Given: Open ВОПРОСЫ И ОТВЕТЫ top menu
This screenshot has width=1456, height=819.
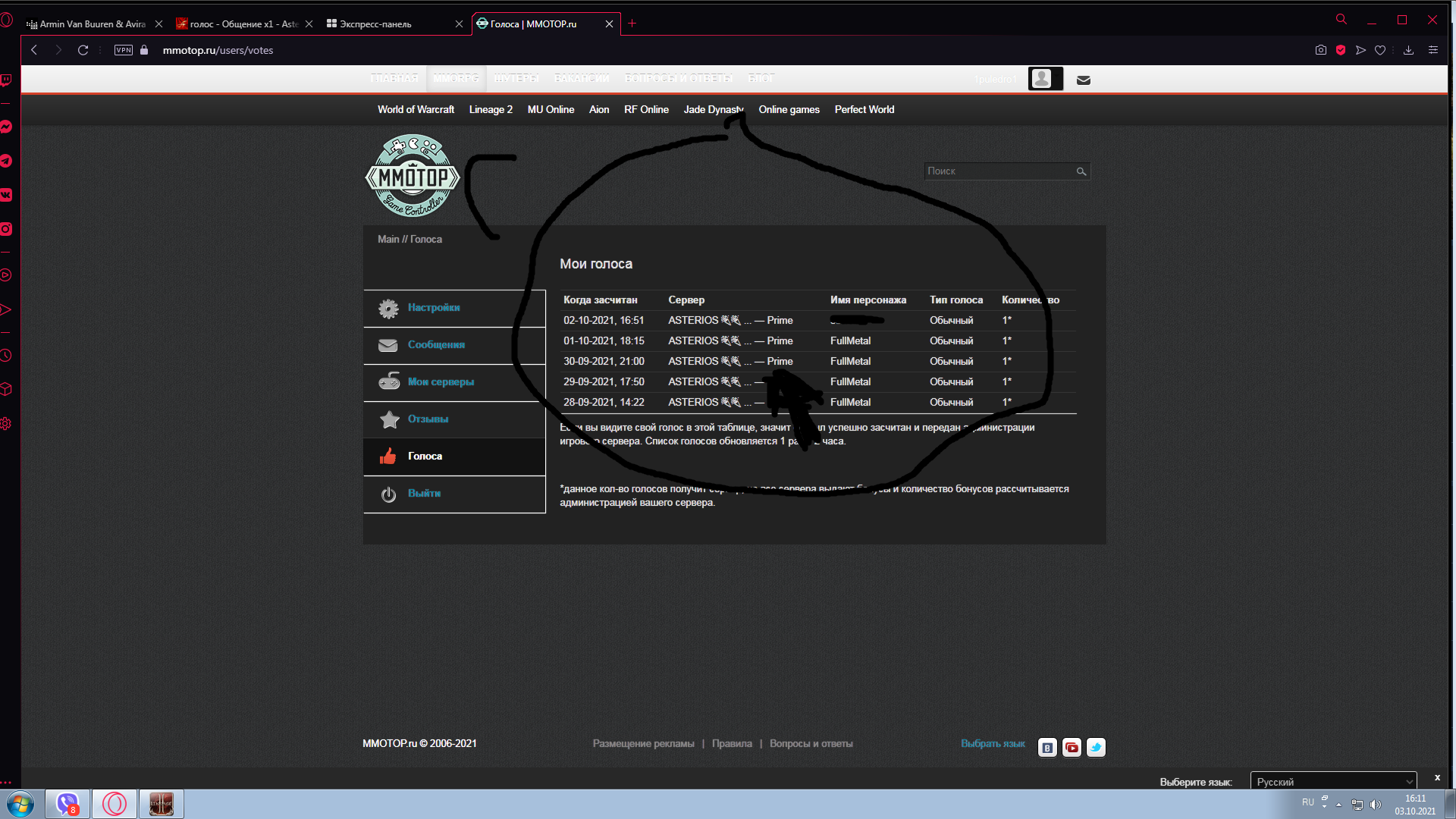Looking at the screenshot, I should click(x=679, y=78).
